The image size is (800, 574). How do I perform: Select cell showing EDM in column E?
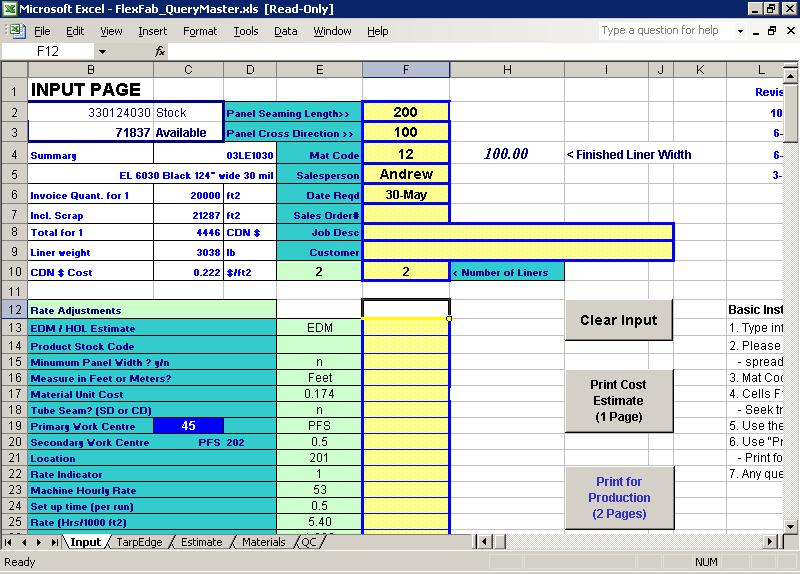click(319, 328)
